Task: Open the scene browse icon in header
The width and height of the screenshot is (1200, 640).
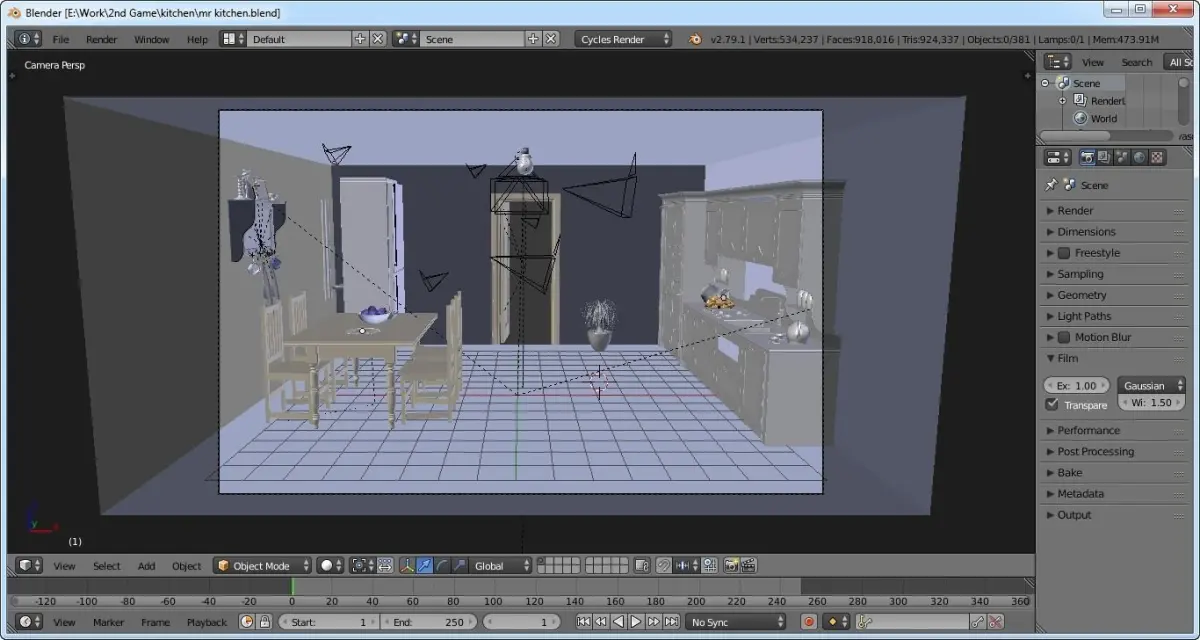Action: [406, 39]
